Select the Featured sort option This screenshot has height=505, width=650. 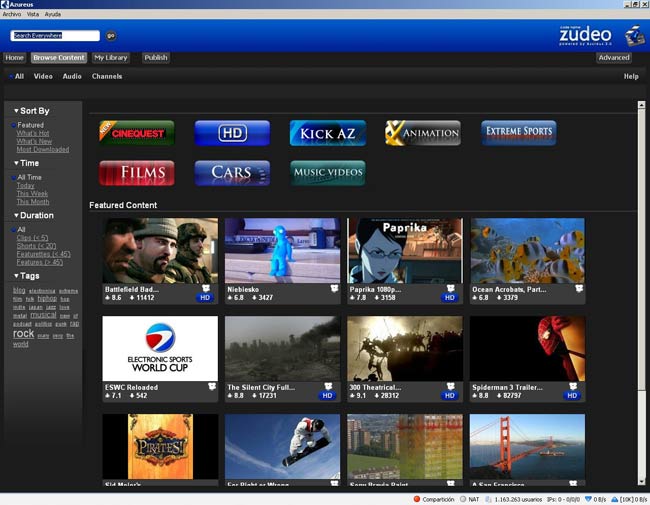(x=30, y=125)
